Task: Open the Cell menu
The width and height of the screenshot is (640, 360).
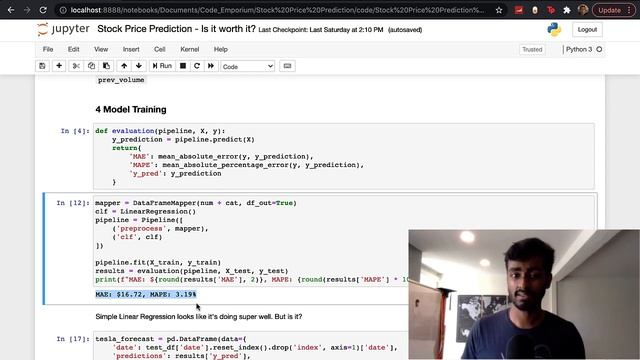Action: 160,49
